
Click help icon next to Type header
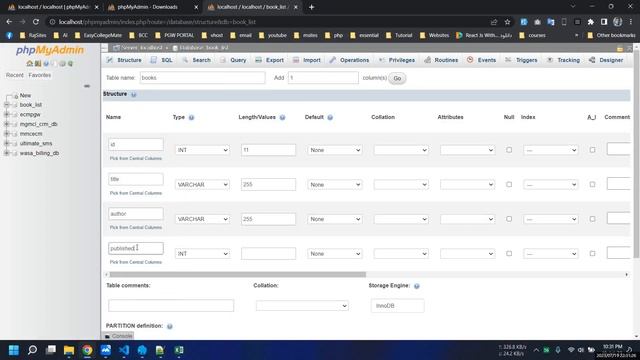coord(191,118)
